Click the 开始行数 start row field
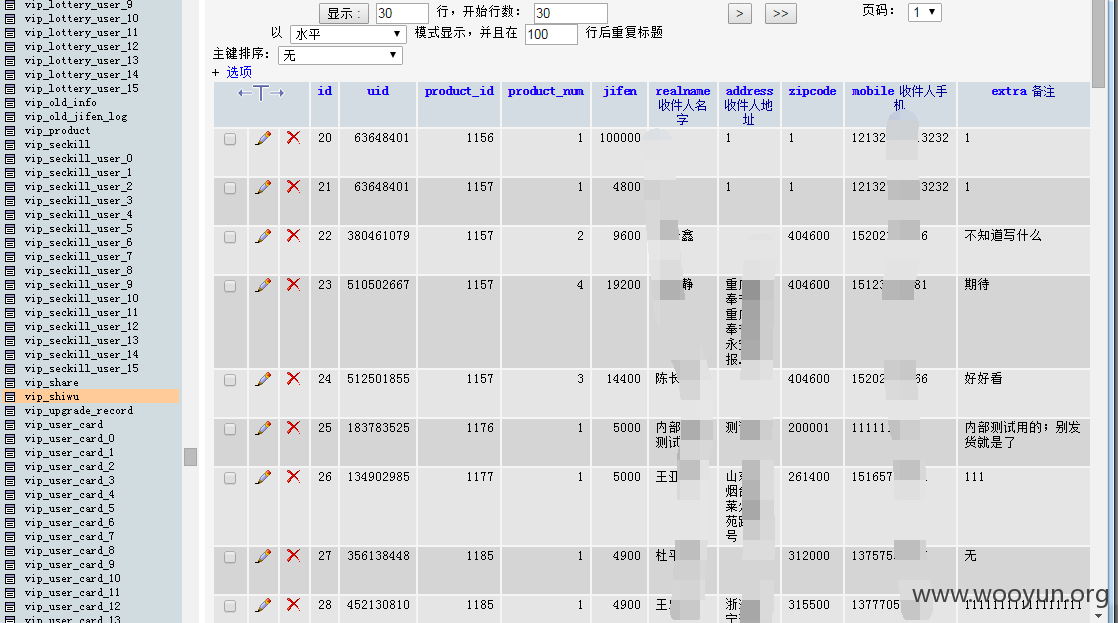The height and width of the screenshot is (623, 1118). [x=571, y=14]
